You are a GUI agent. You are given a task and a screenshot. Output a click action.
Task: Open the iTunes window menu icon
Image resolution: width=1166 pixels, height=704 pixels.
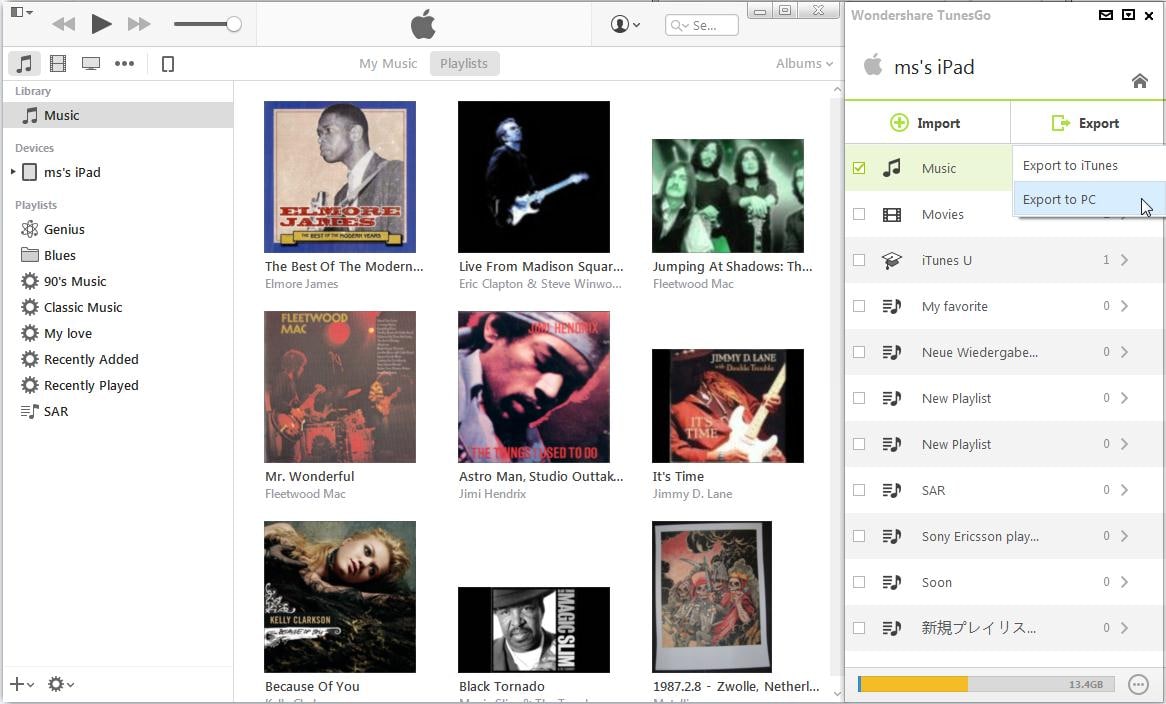pyautogui.click(x=21, y=12)
